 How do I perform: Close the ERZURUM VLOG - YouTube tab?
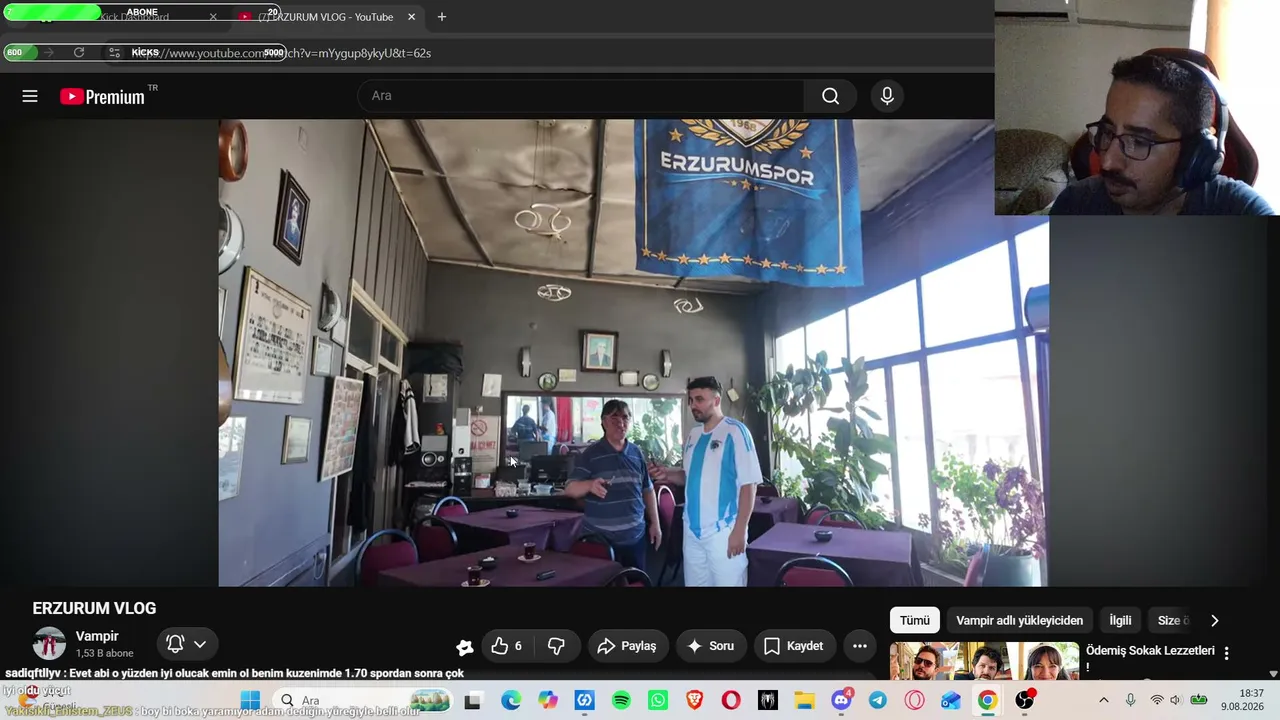411,17
